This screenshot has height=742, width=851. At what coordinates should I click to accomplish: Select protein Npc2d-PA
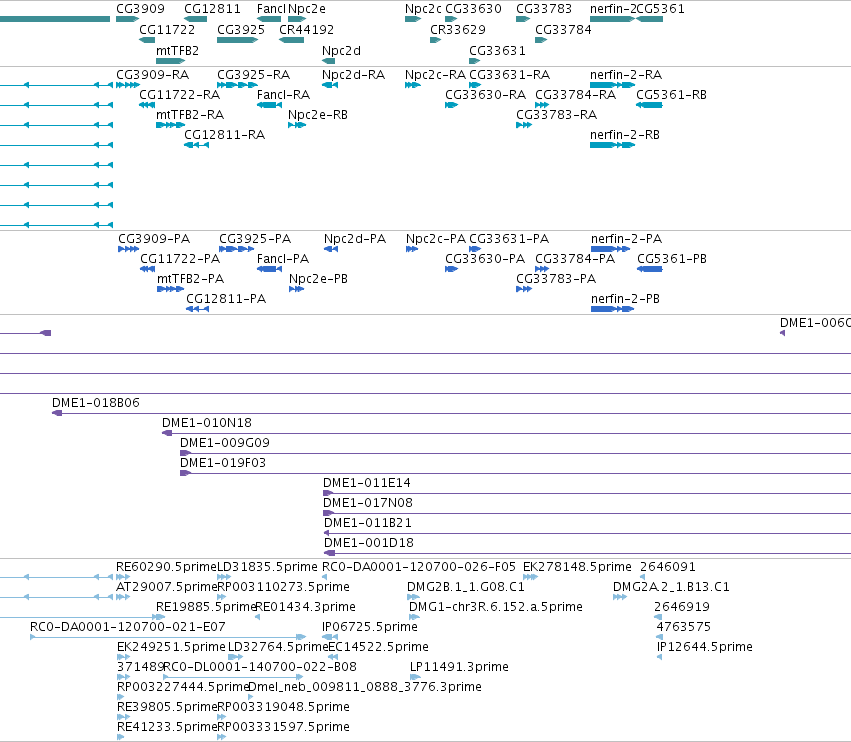click(331, 249)
